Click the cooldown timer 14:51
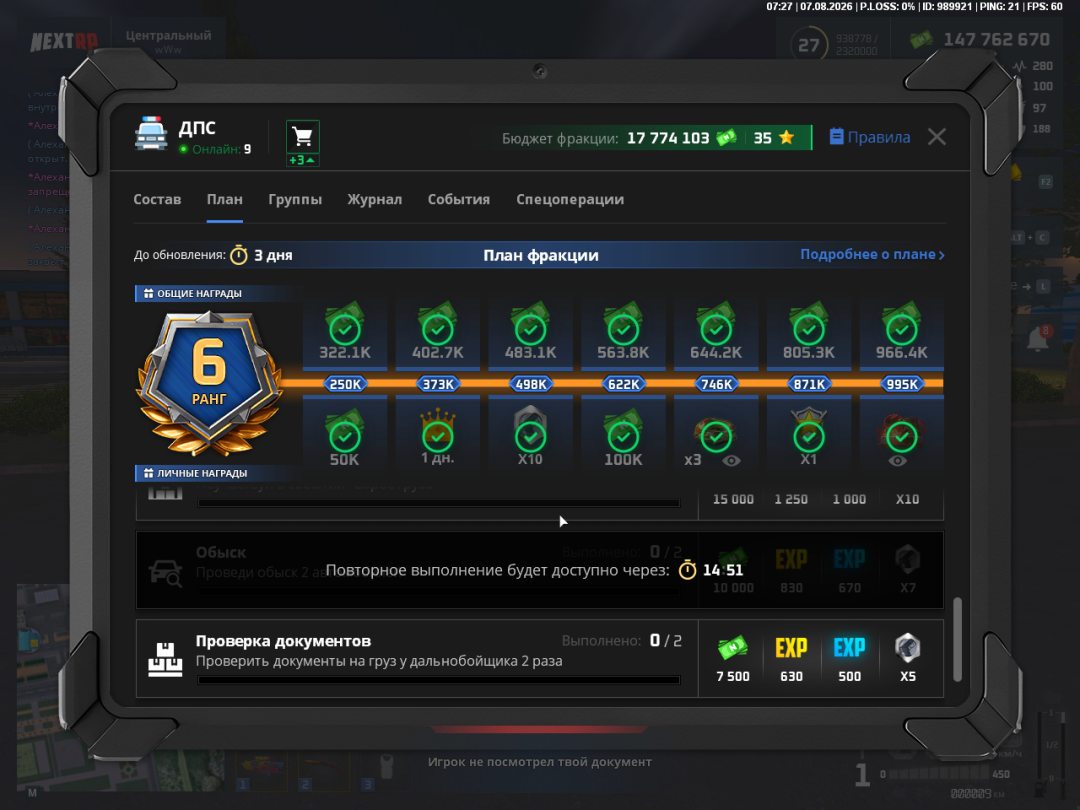This screenshot has width=1080, height=810. point(711,570)
